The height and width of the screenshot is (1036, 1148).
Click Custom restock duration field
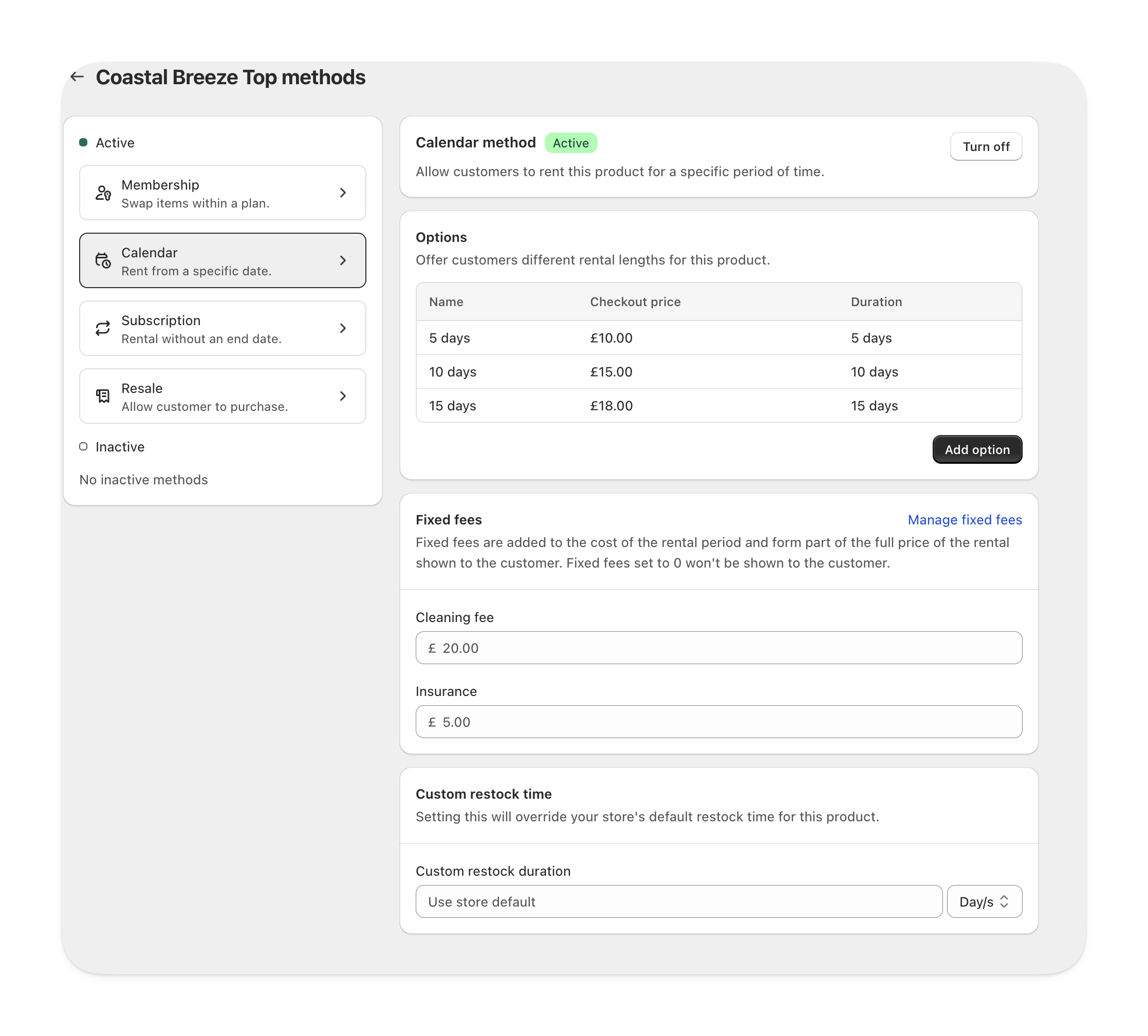coord(679,901)
